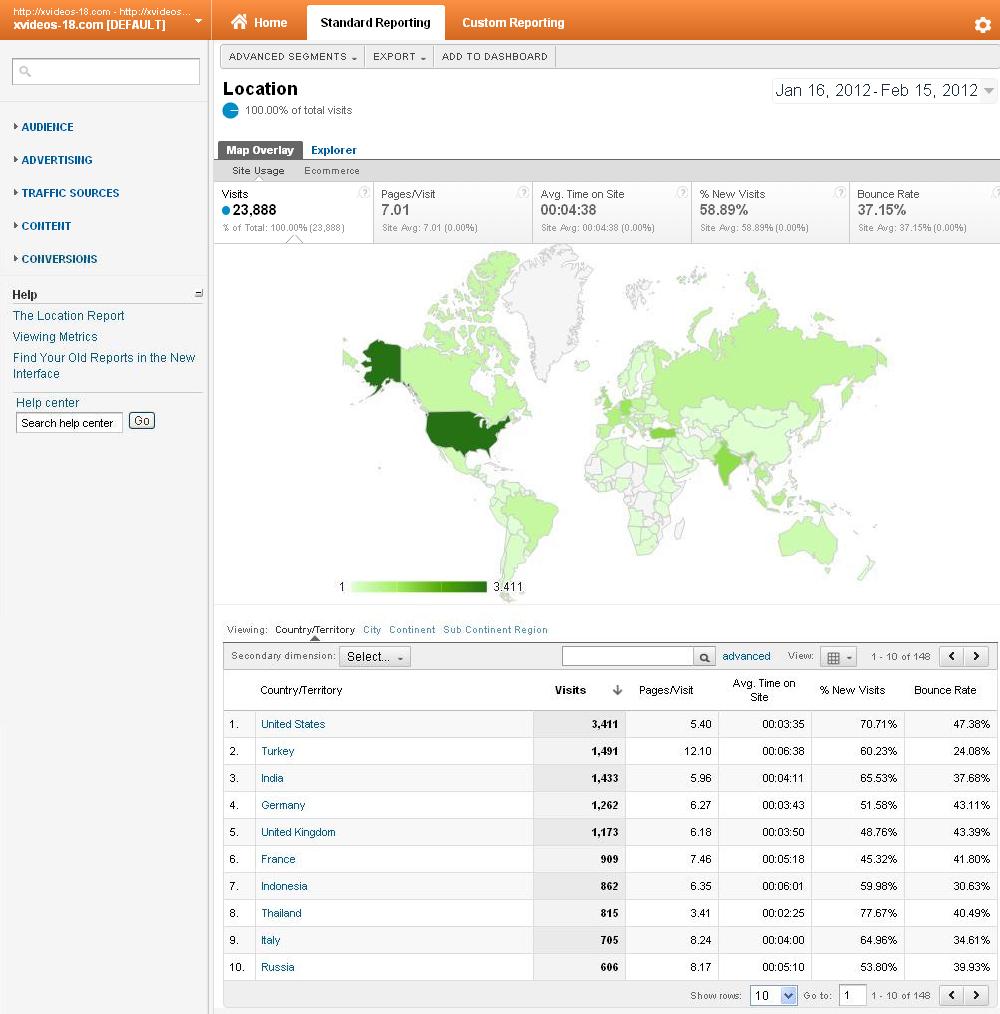Open the table view type grid icon
This screenshot has width=1000, height=1014.
tap(837, 657)
